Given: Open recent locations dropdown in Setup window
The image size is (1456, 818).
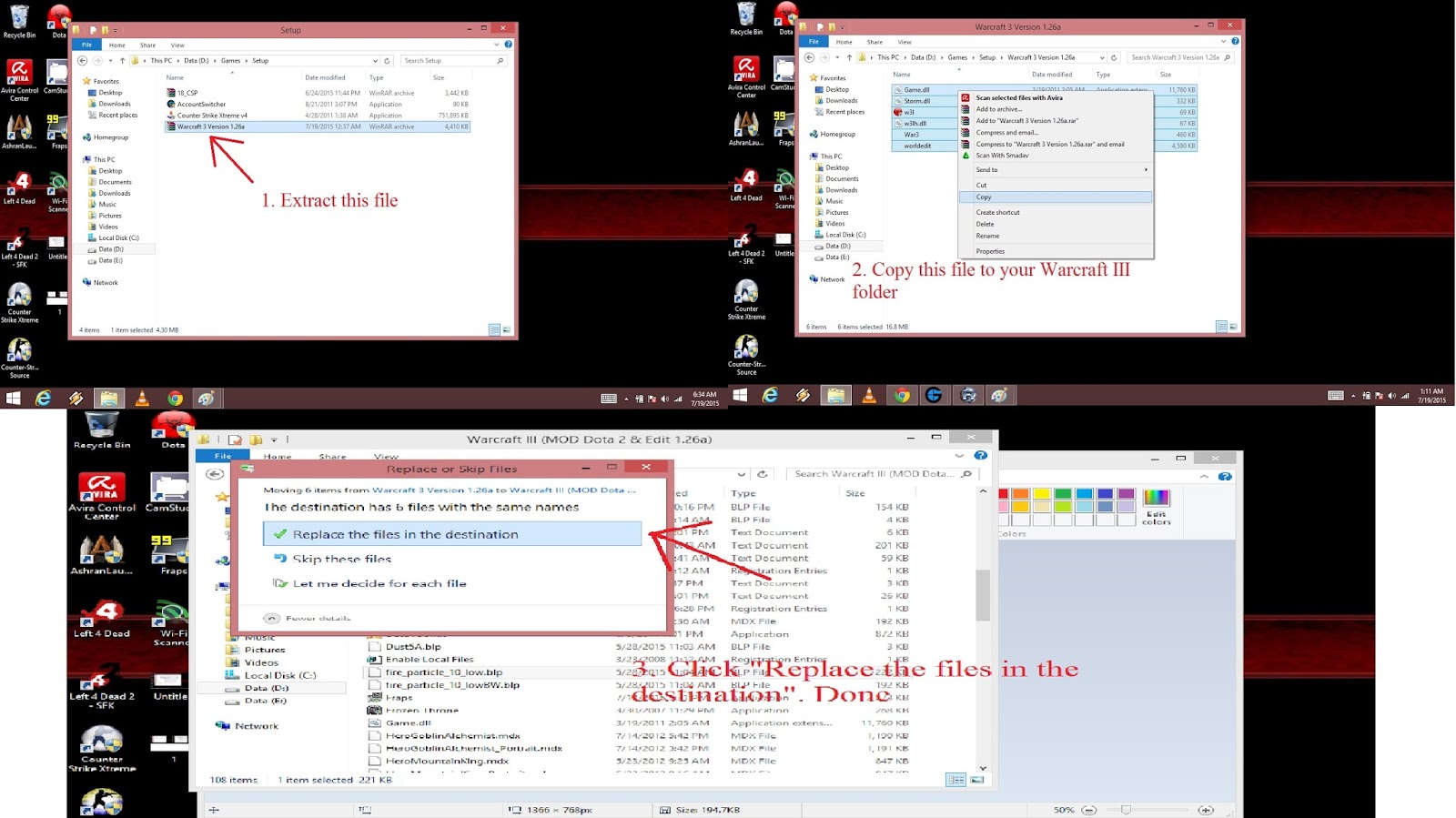Looking at the screenshot, I should click(110, 61).
